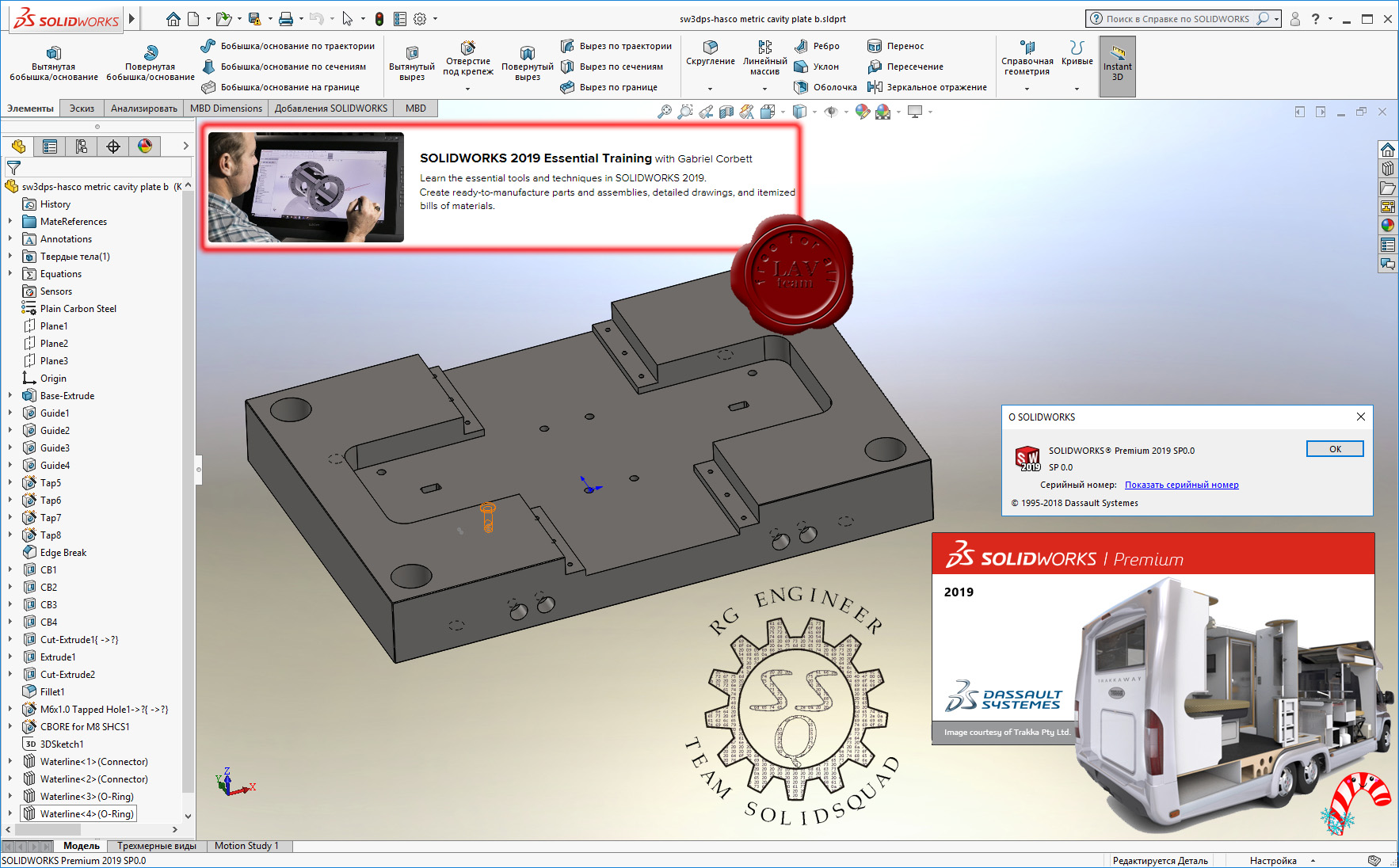1399x868 pixels.
Task: Select the Скругление fillet tool
Action: pyautogui.click(x=711, y=53)
